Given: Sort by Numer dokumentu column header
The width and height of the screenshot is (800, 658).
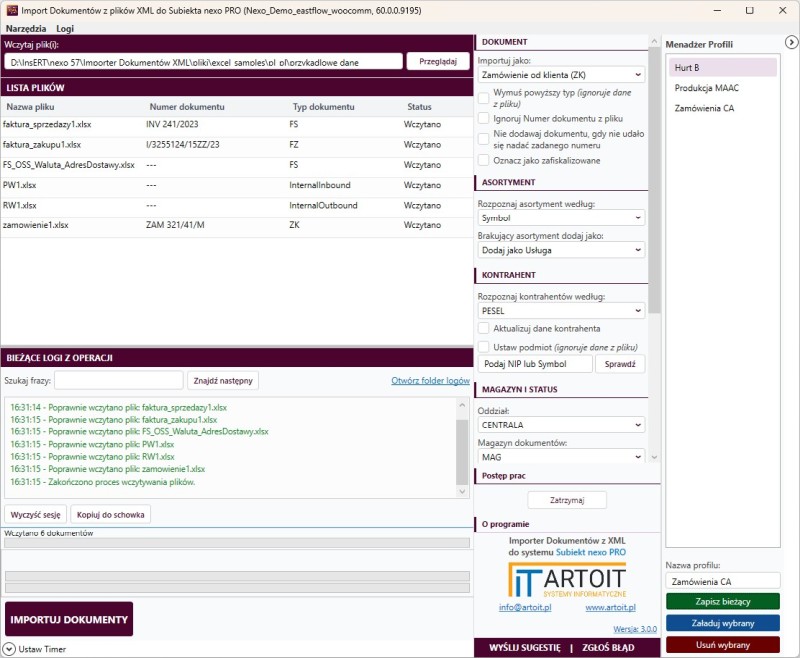Looking at the screenshot, I should pos(187,107).
